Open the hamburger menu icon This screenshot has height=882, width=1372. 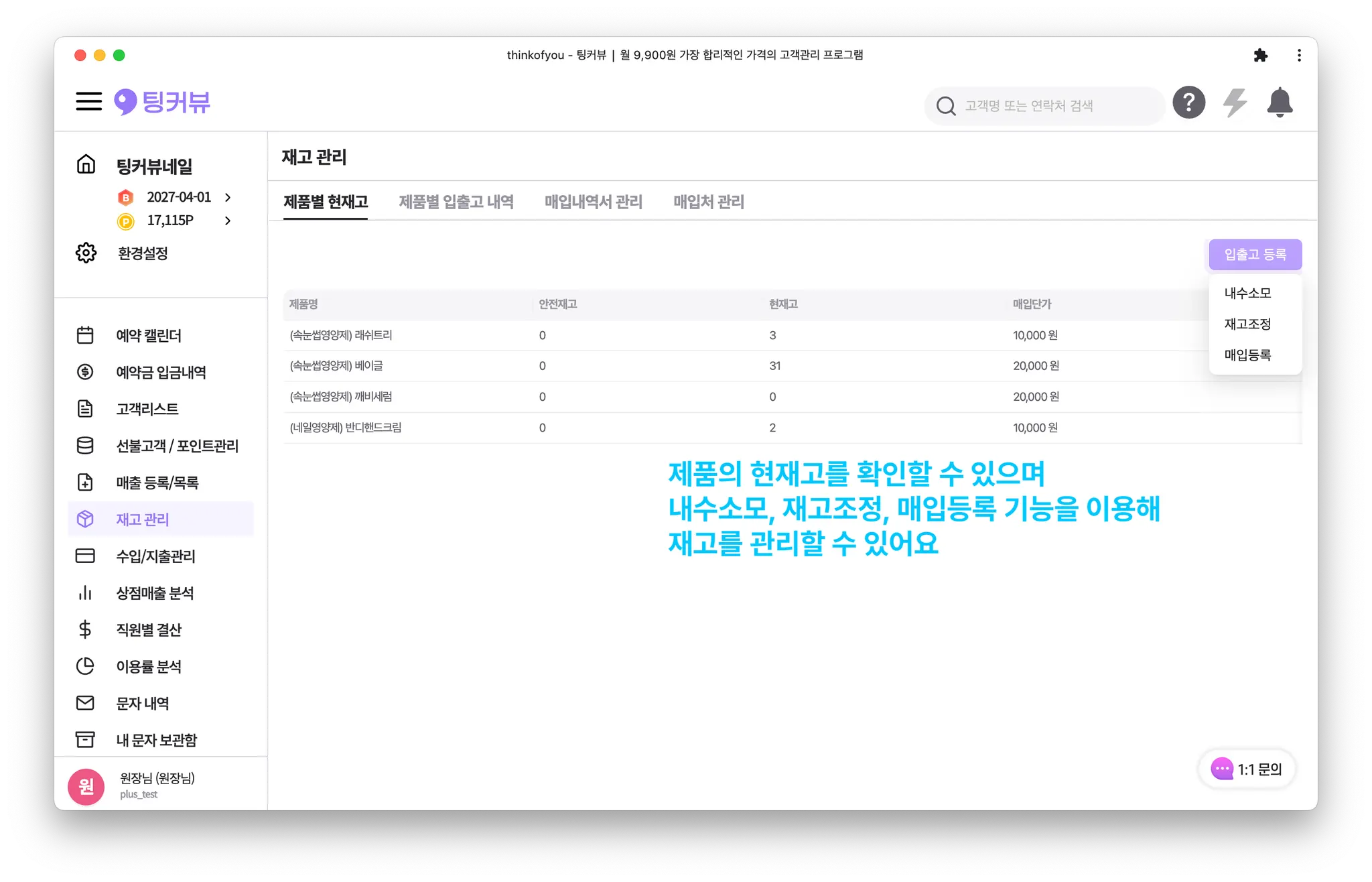88,102
